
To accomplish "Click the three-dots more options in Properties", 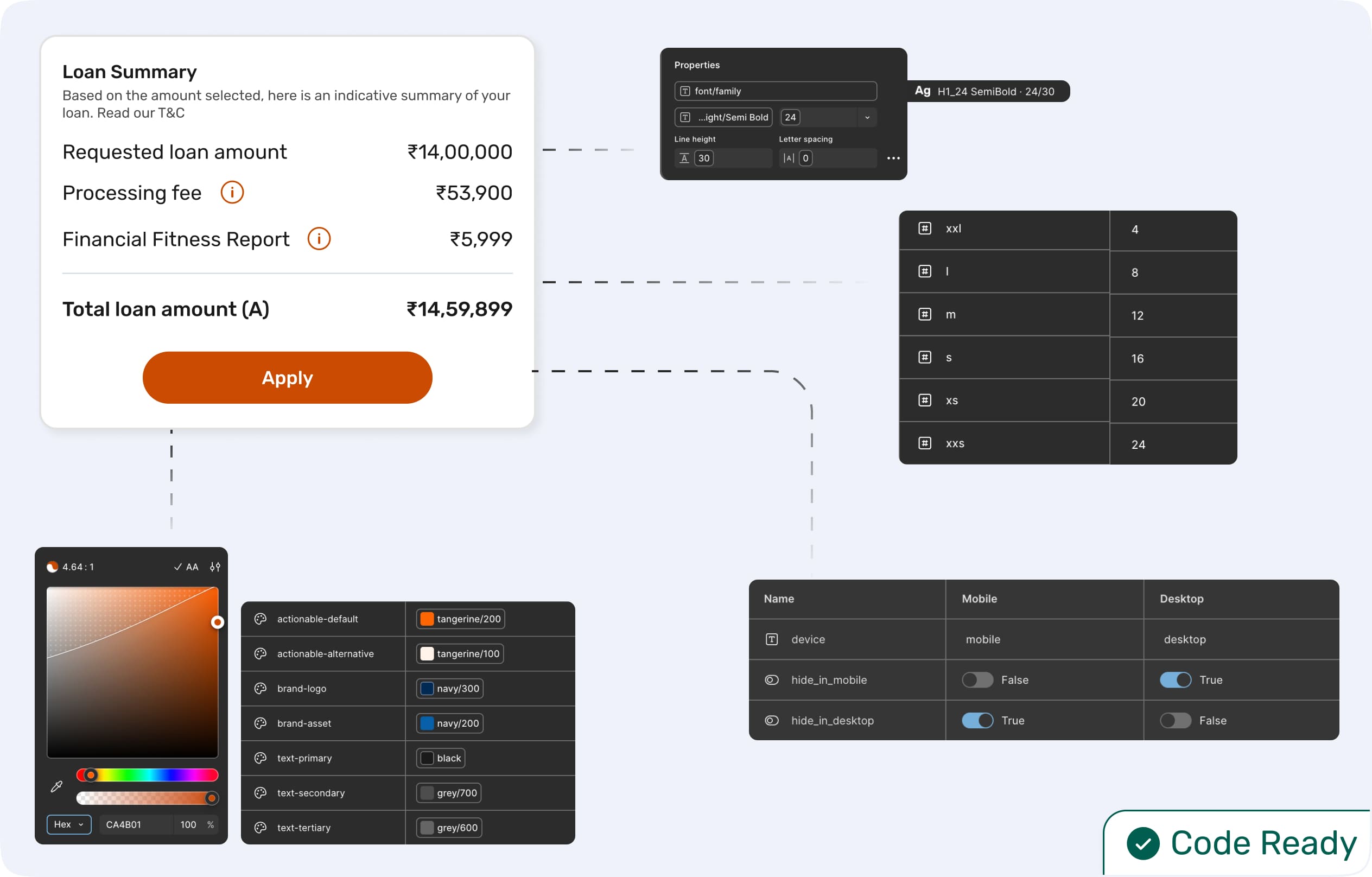I will click(893, 158).
